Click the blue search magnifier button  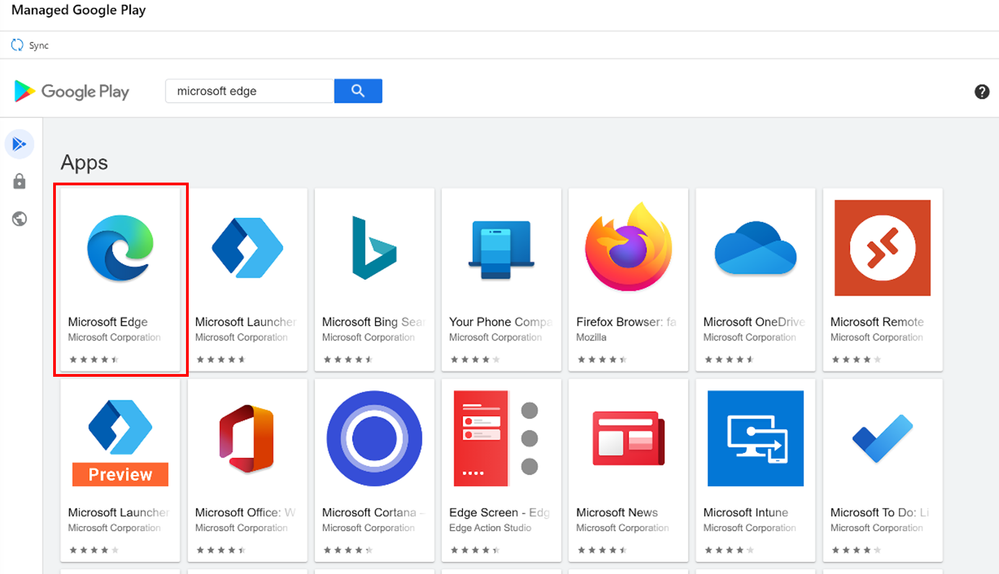[x=358, y=91]
